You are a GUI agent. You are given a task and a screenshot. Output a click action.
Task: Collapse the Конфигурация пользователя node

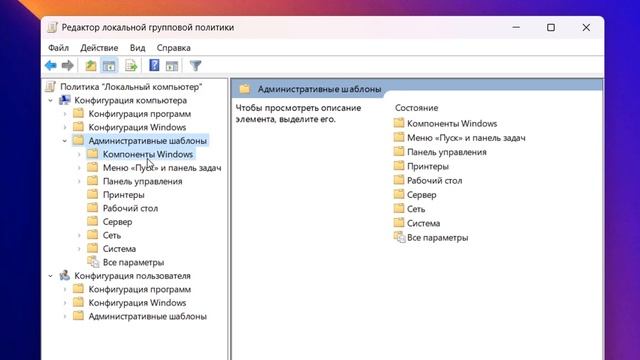tap(50, 276)
